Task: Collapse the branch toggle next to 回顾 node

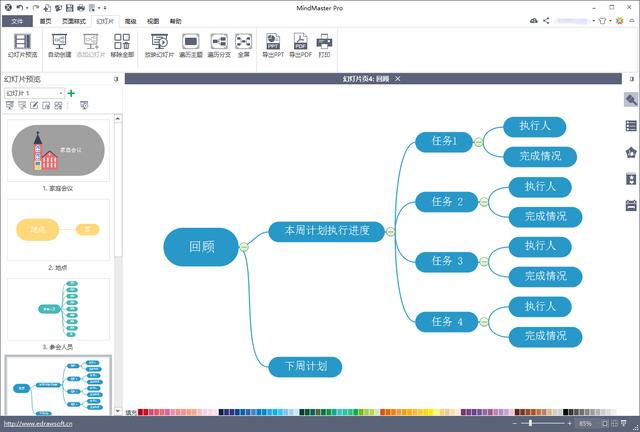Action: coord(244,247)
